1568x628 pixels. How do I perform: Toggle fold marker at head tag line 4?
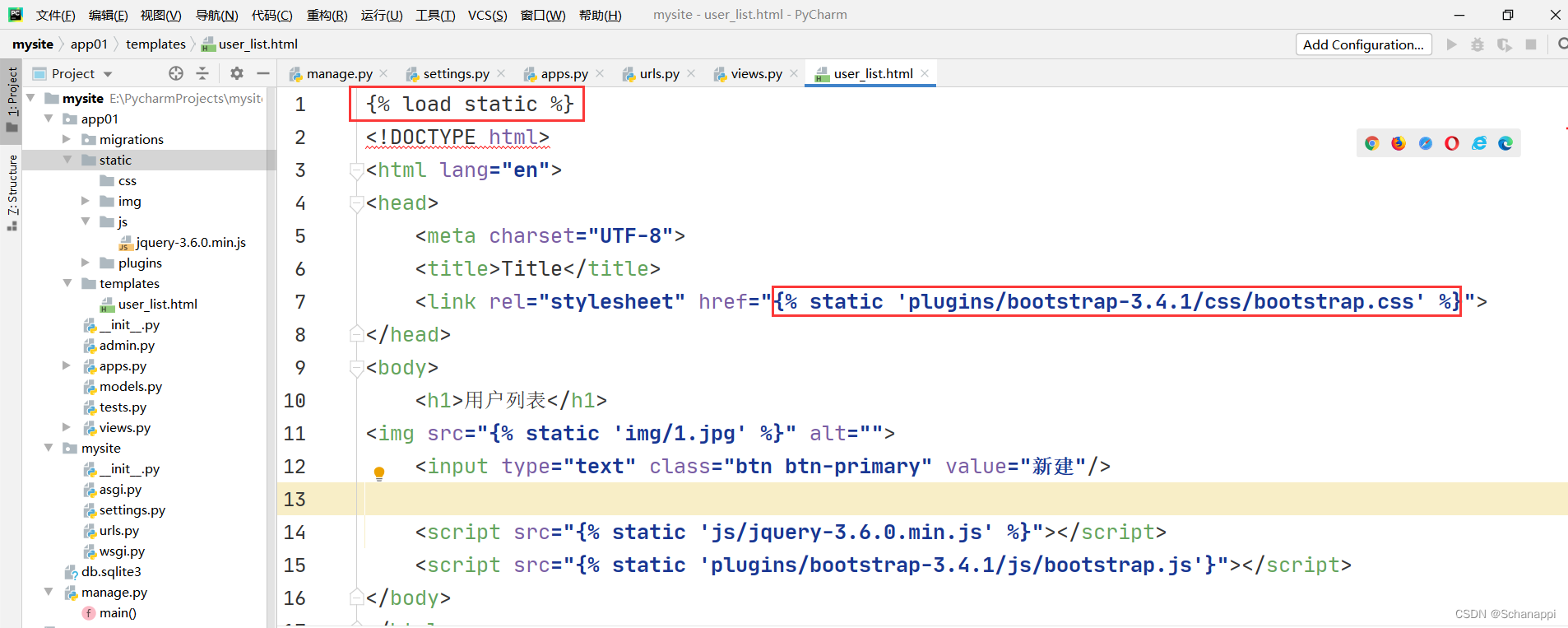point(356,203)
